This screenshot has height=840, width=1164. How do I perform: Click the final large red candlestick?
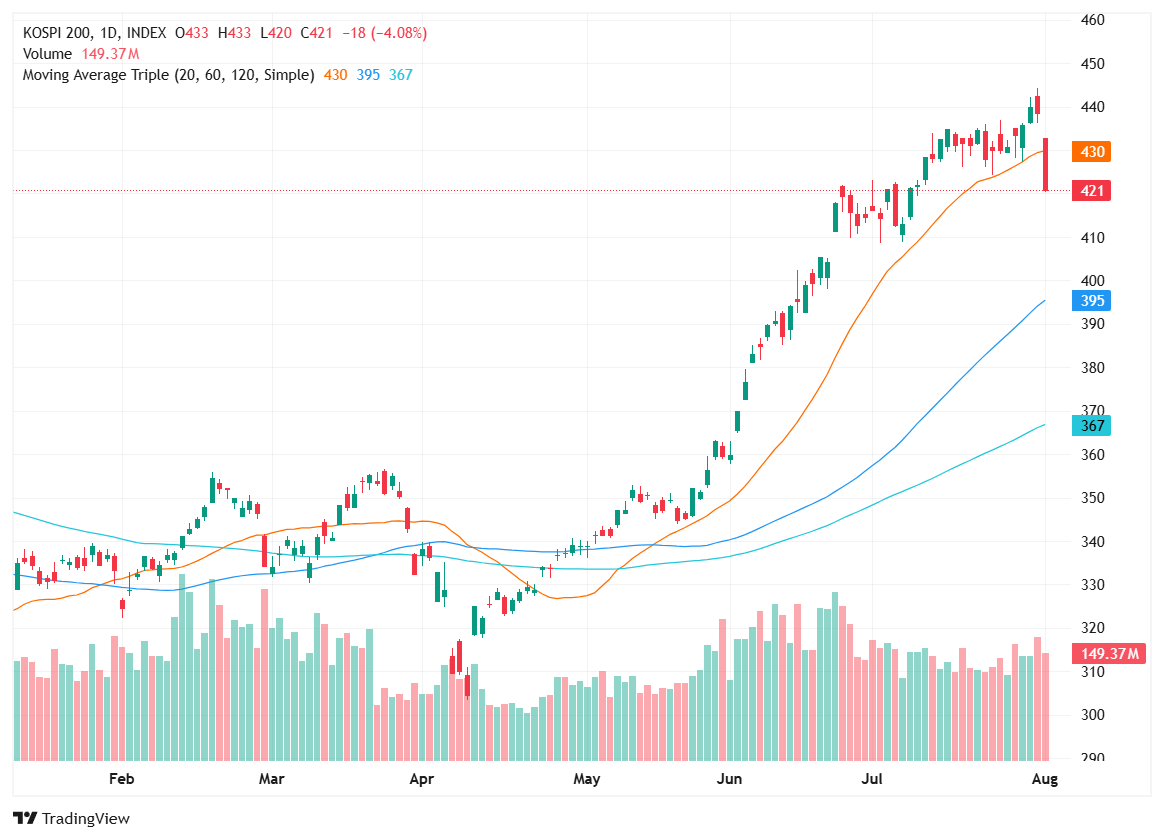(x=1045, y=165)
